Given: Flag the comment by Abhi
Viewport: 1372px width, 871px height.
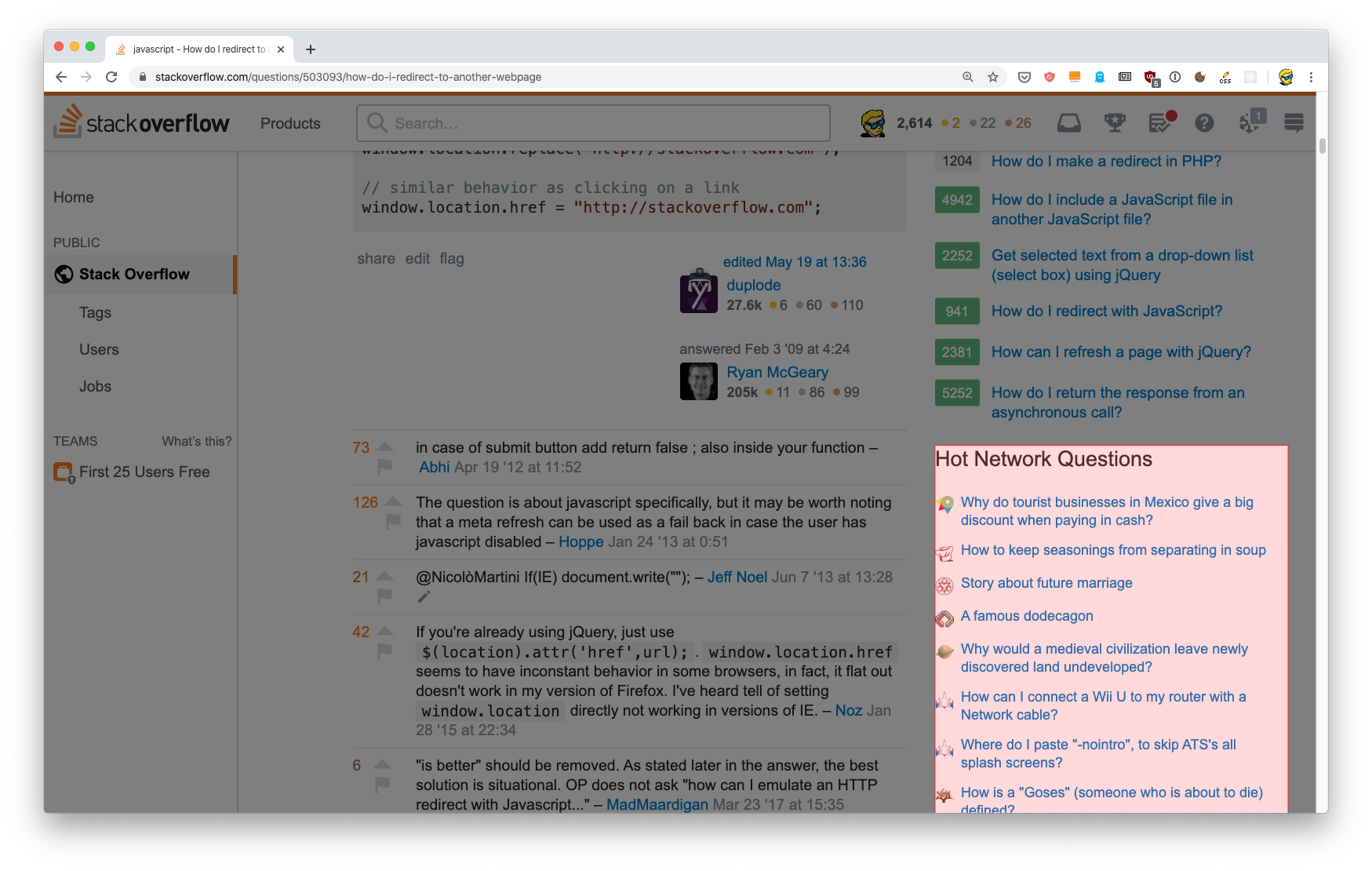Looking at the screenshot, I should point(384,467).
